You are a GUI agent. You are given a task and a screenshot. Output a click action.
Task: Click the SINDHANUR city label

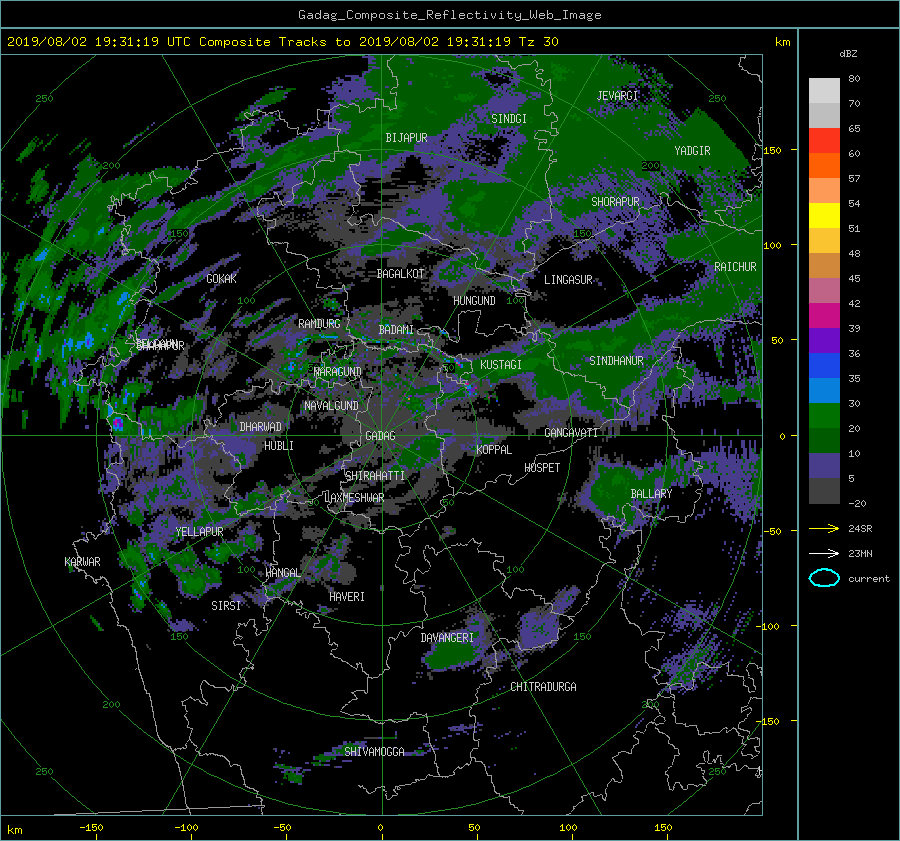(616, 361)
